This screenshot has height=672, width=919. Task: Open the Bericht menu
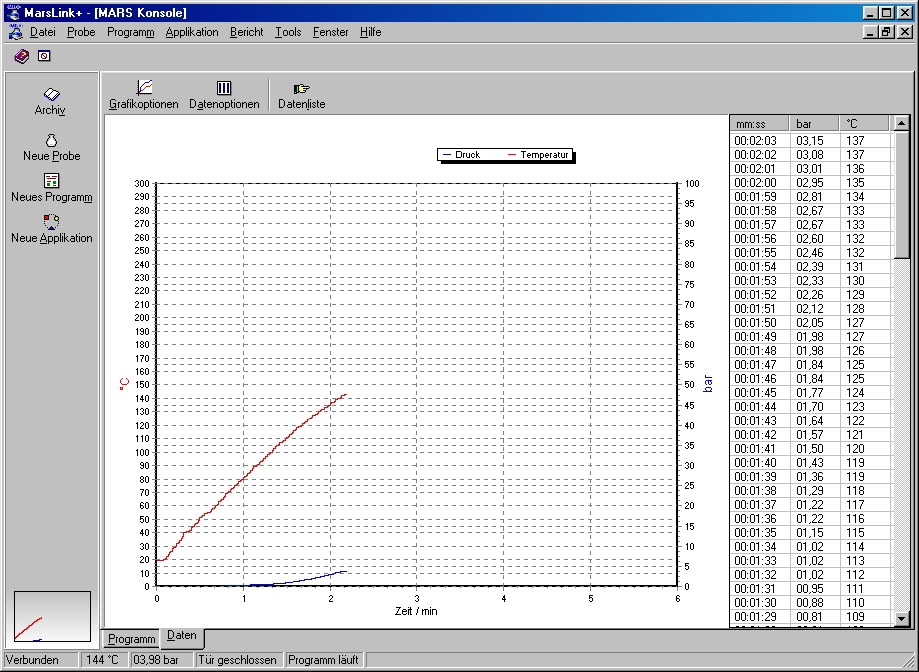pos(246,32)
